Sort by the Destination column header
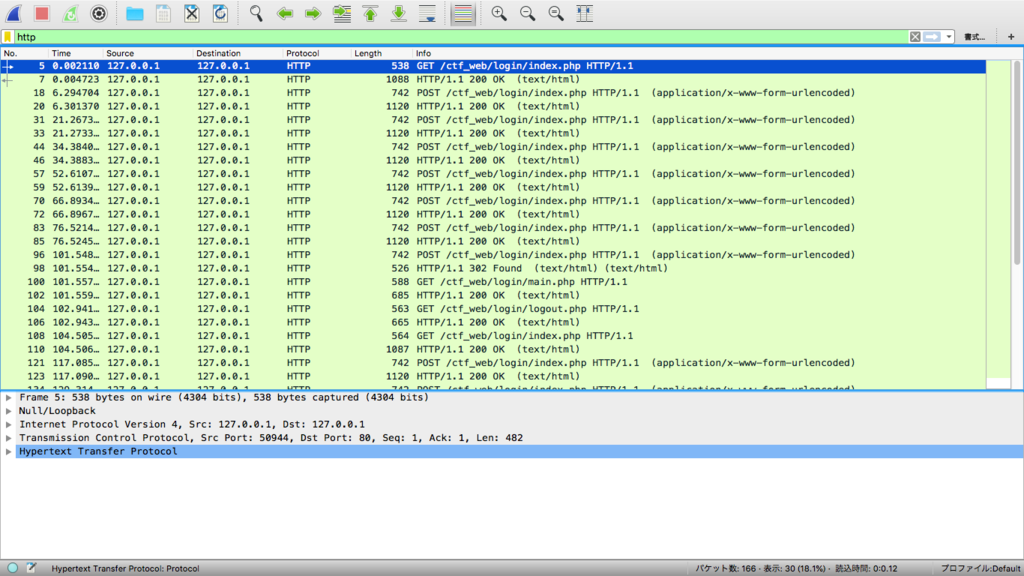The image size is (1024, 576). 238,54
